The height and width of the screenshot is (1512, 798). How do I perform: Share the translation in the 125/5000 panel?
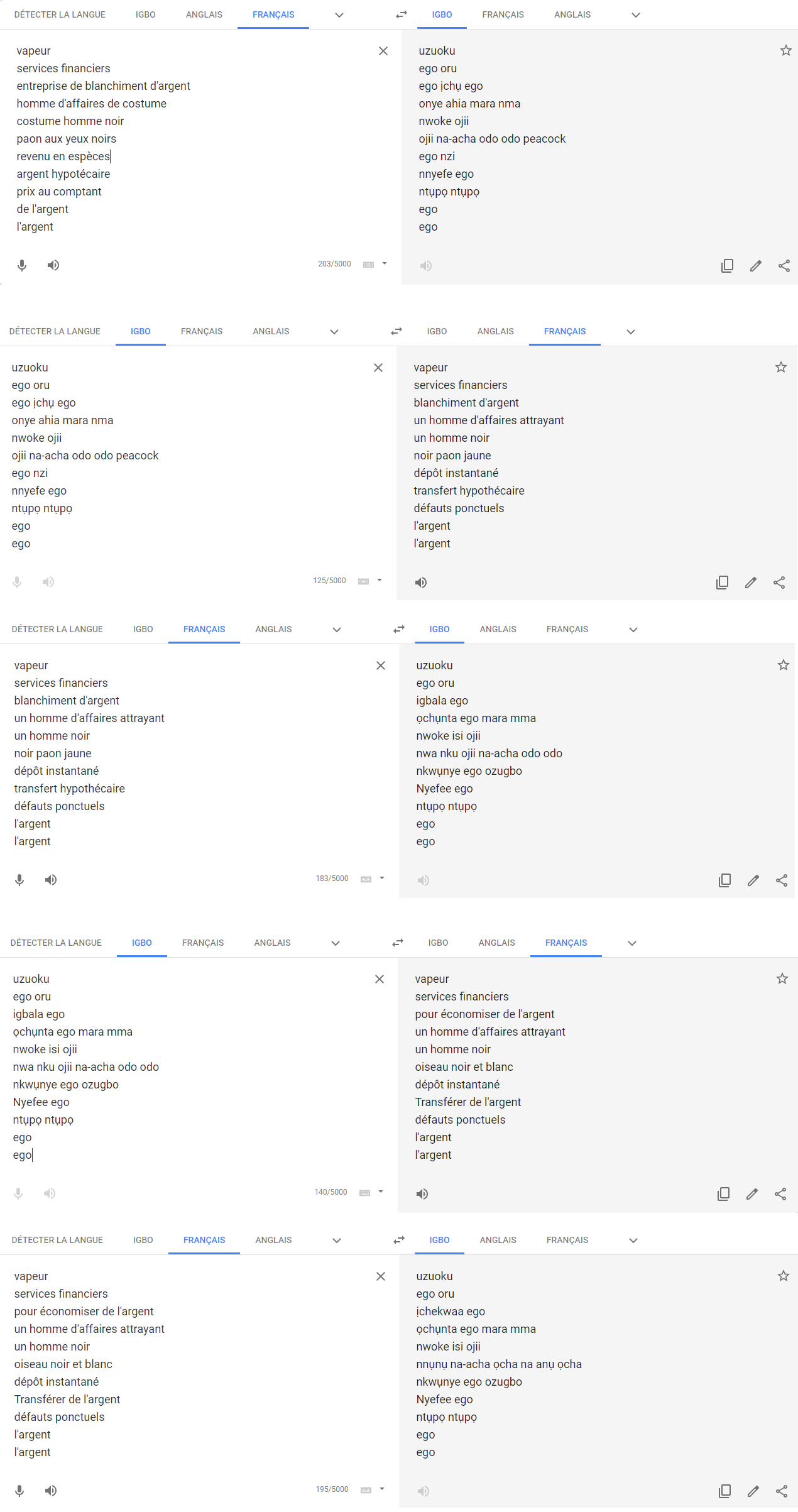click(x=779, y=583)
